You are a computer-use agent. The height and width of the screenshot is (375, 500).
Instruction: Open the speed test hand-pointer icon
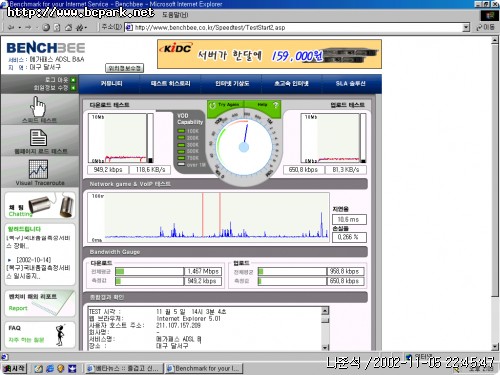click(x=37, y=106)
